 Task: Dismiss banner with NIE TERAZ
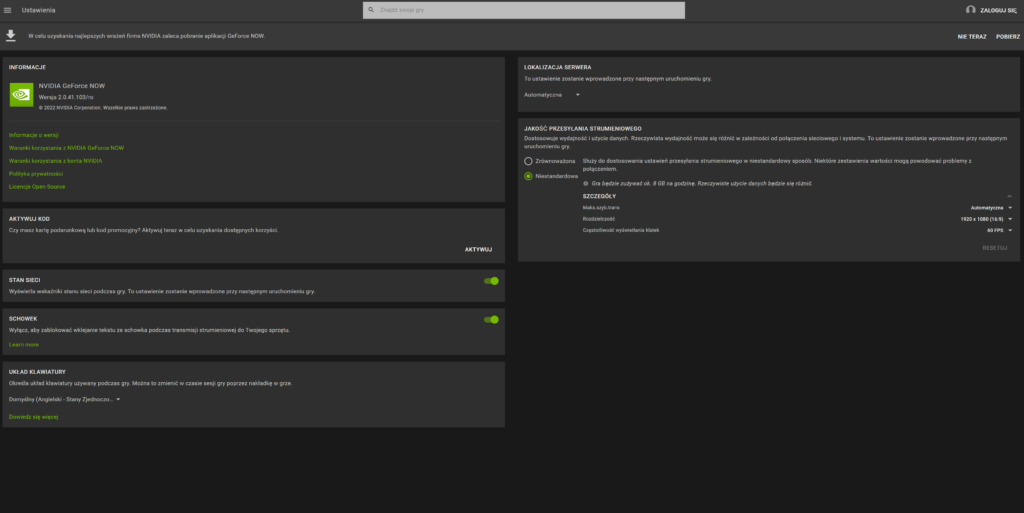972,37
